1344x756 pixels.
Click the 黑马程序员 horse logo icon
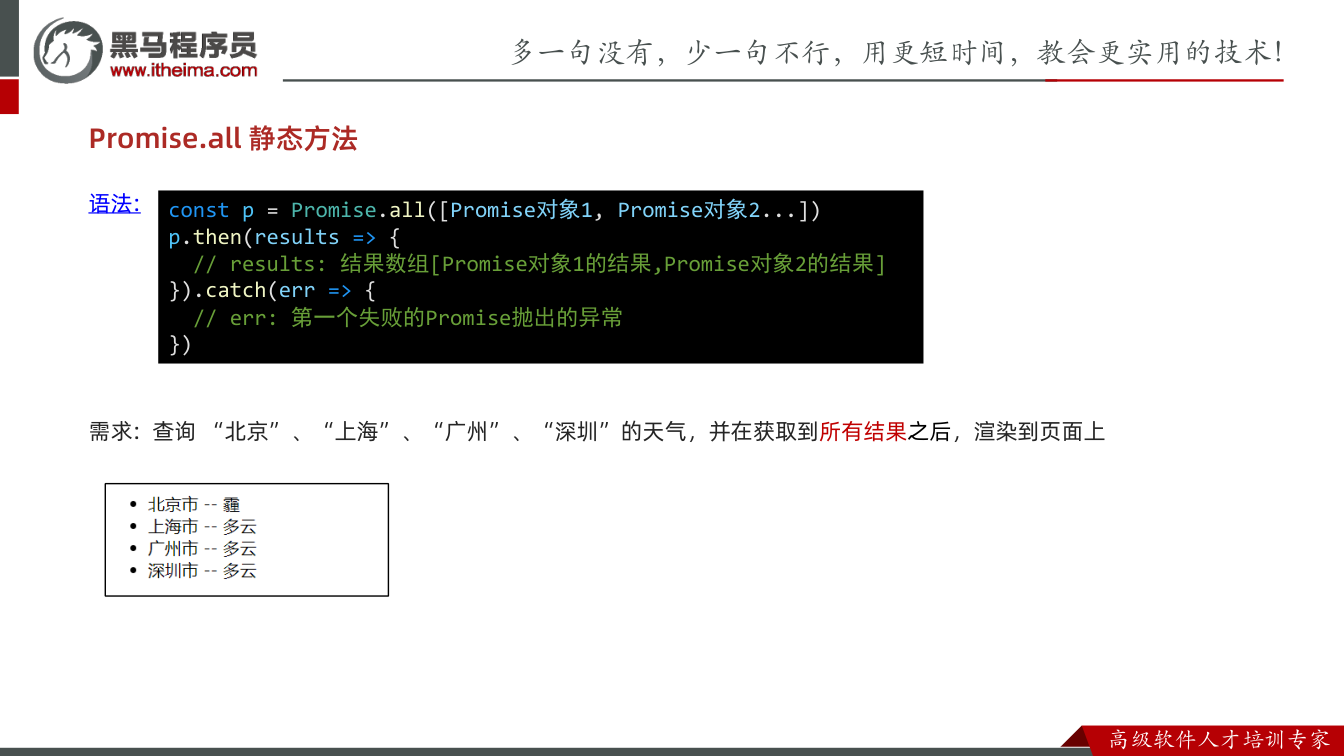click(x=68, y=49)
